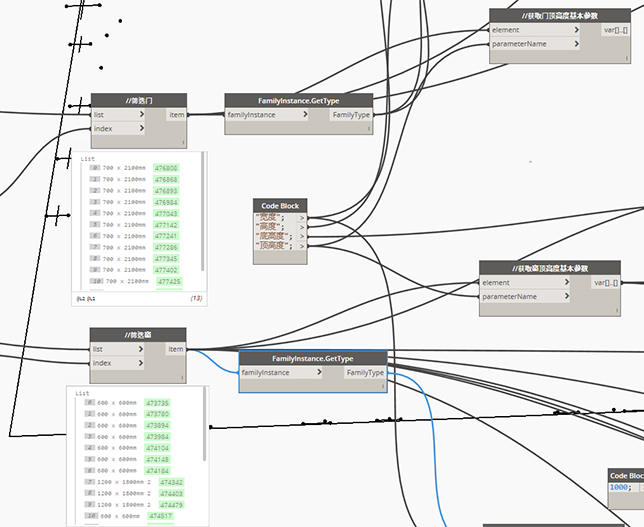Open element ID 473735 in the window list

click(158, 403)
